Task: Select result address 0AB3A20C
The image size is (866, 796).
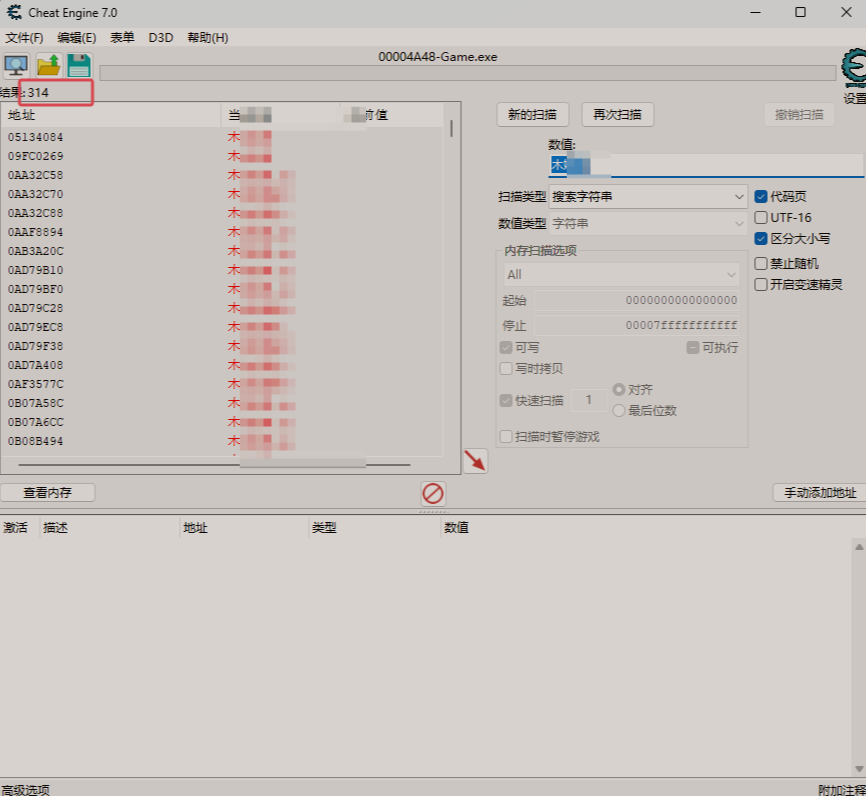Action: click(35, 251)
